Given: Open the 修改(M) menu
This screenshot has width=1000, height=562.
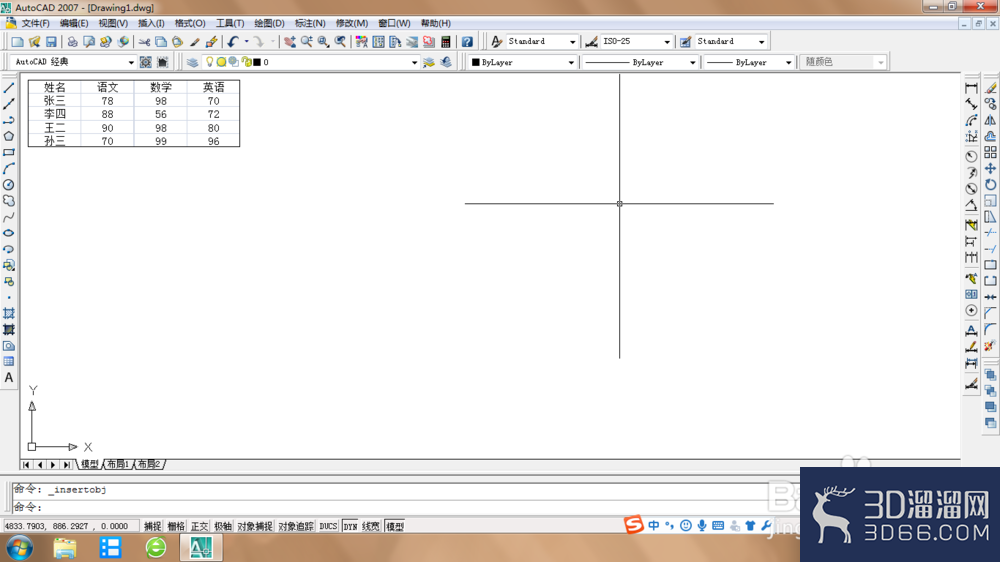Looking at the screenshot, I should tap(351, 23).
